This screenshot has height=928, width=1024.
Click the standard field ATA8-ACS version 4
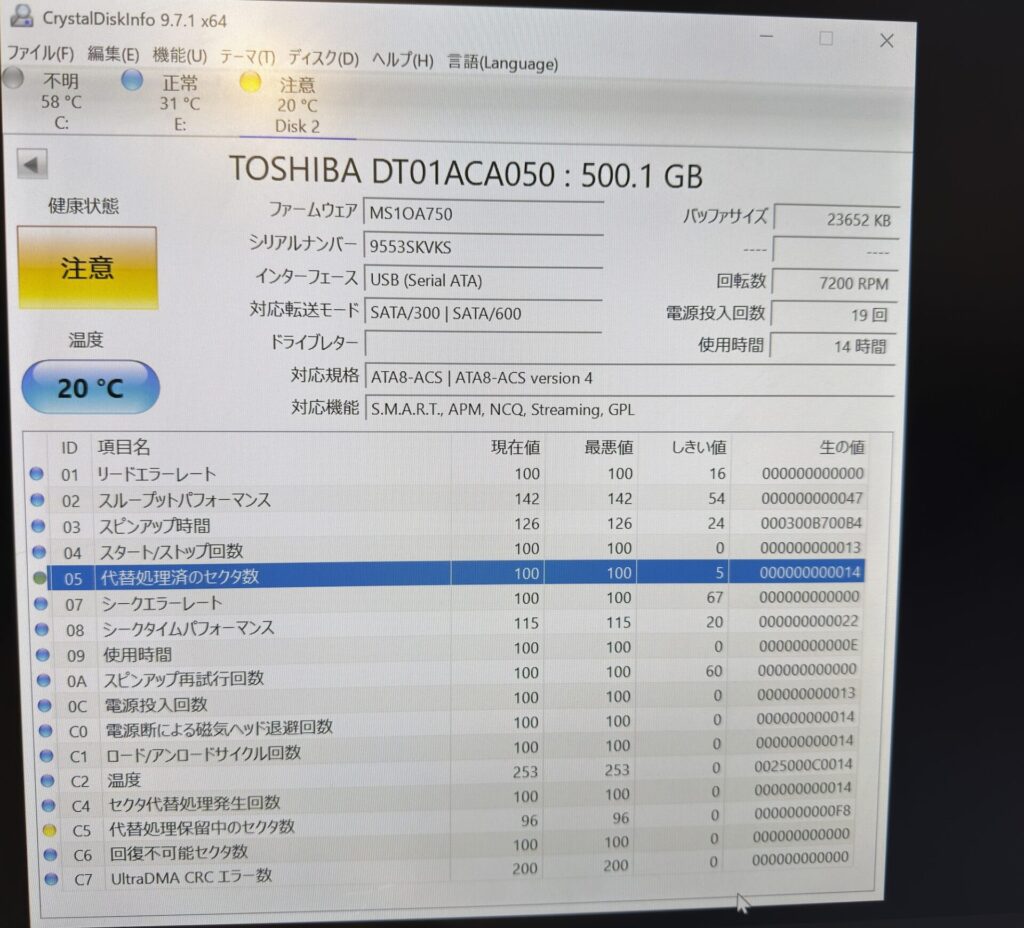(629, 377)
